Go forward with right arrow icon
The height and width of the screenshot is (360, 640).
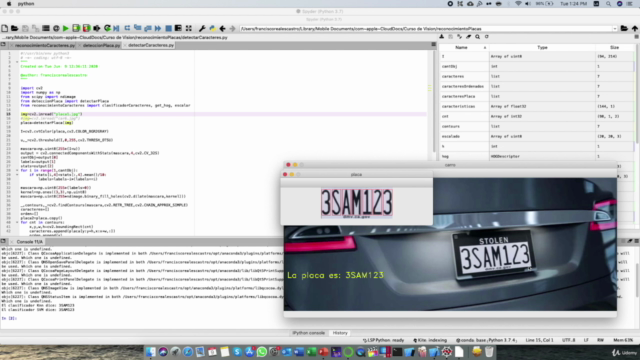(x=233, y=29)
